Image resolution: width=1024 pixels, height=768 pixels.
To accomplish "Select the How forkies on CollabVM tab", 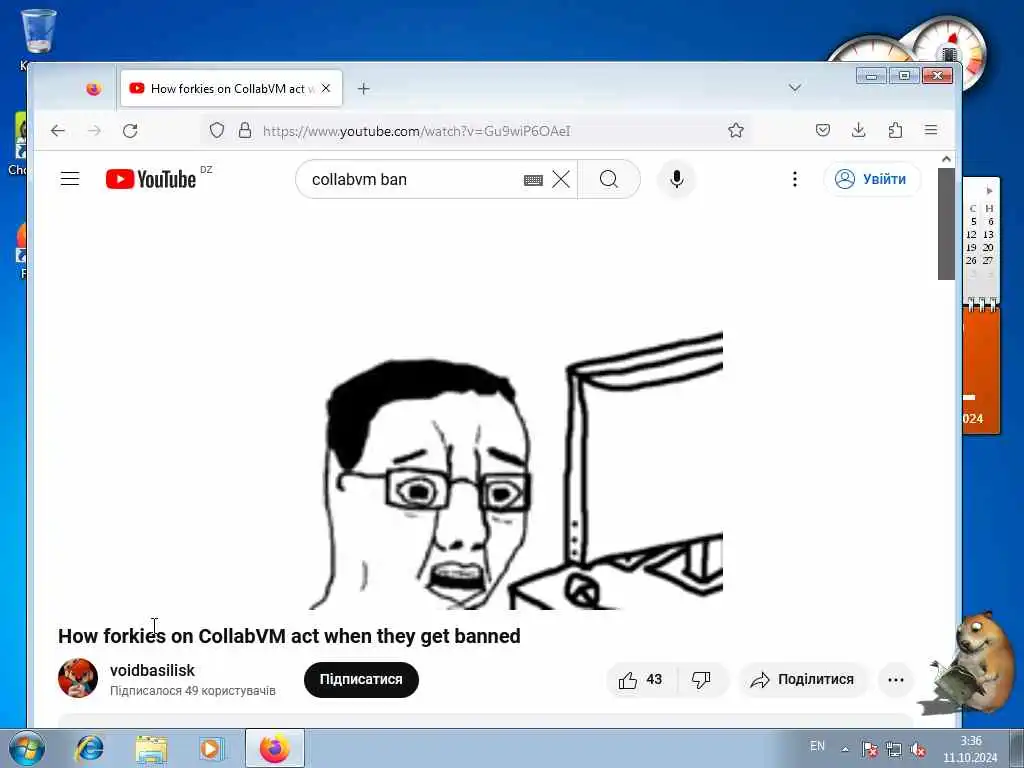I will click(x=231, y=88).
